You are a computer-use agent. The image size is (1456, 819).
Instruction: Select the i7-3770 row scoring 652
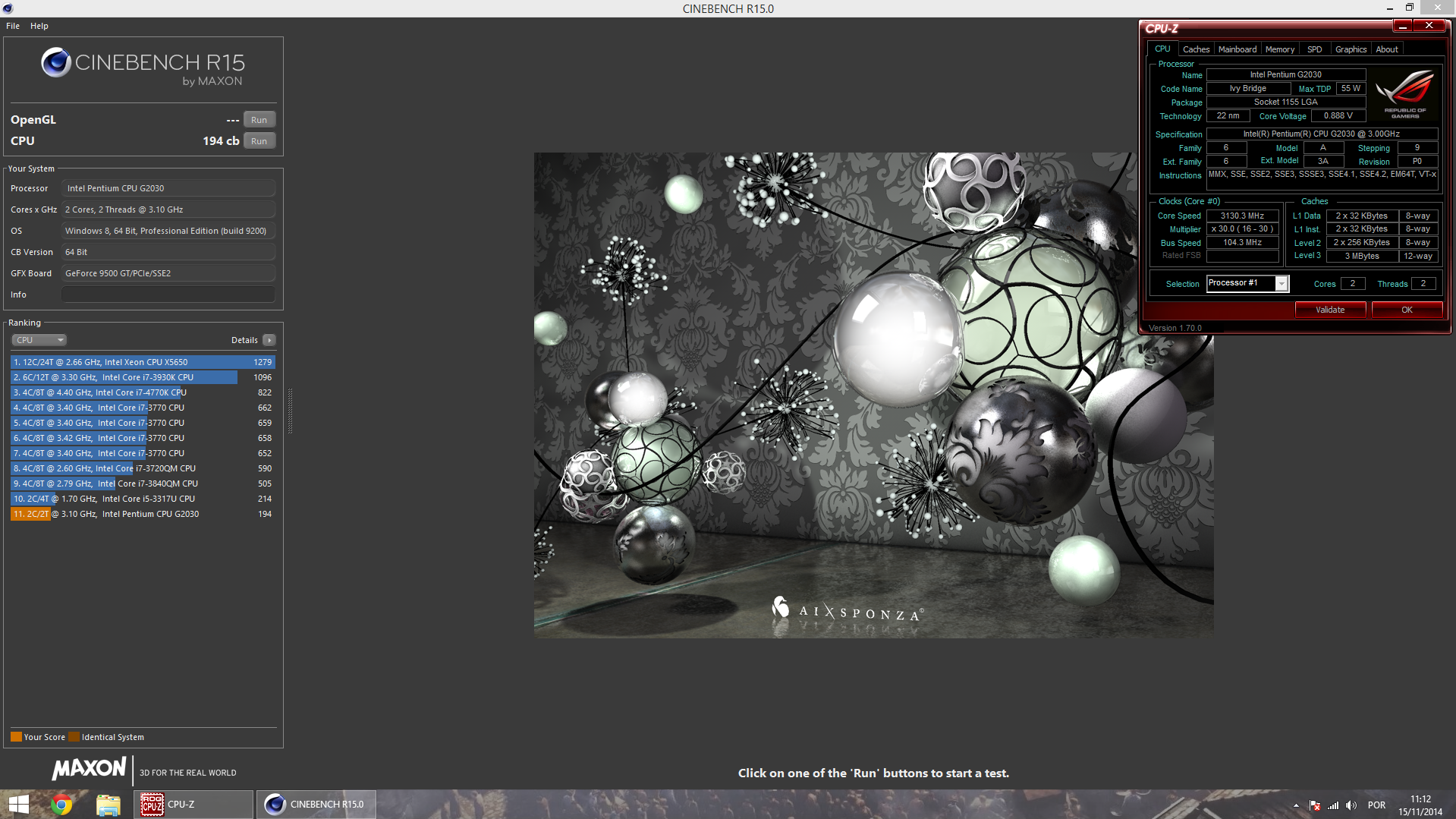143,453
